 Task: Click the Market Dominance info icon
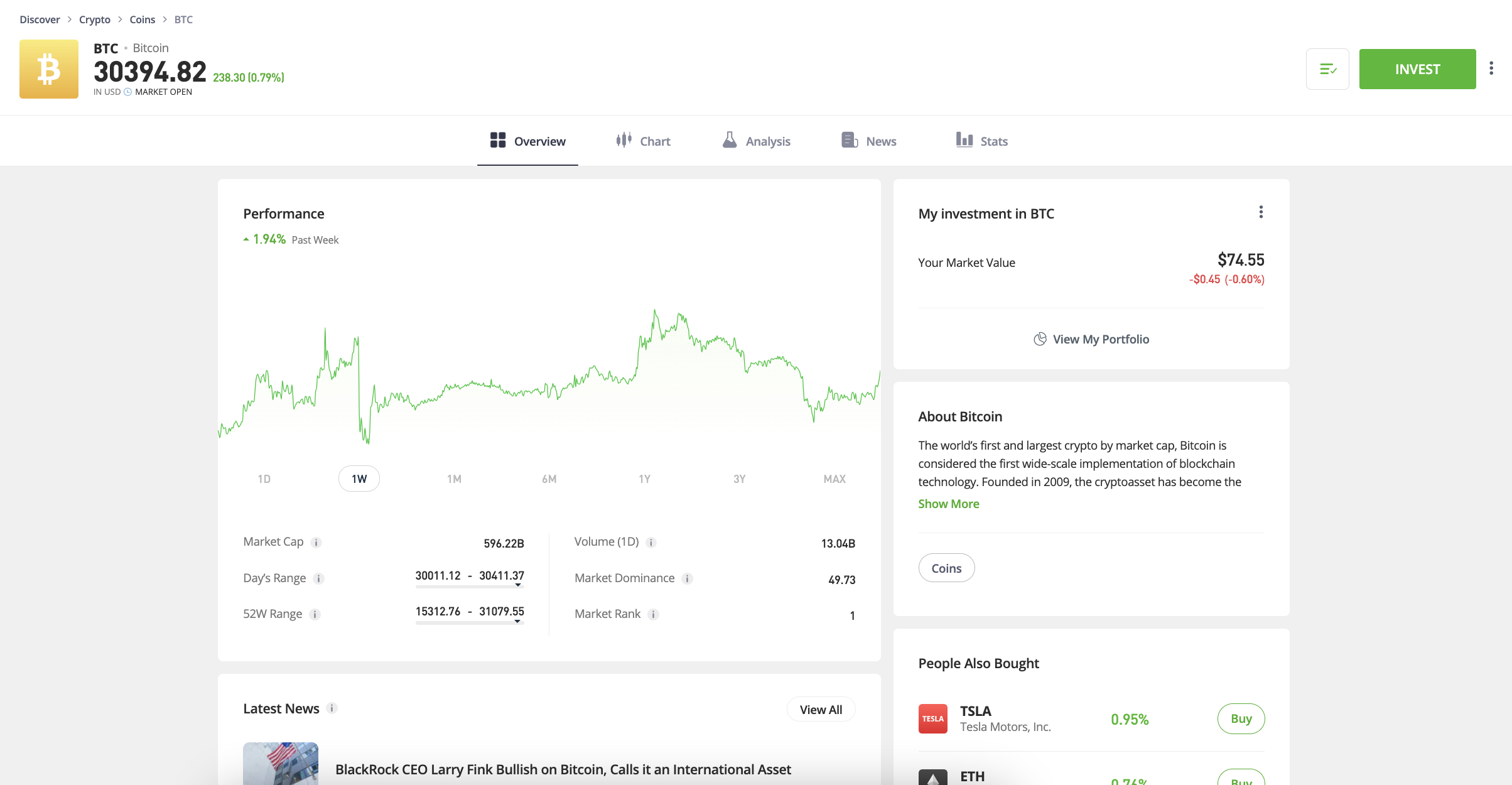(688, 579)
